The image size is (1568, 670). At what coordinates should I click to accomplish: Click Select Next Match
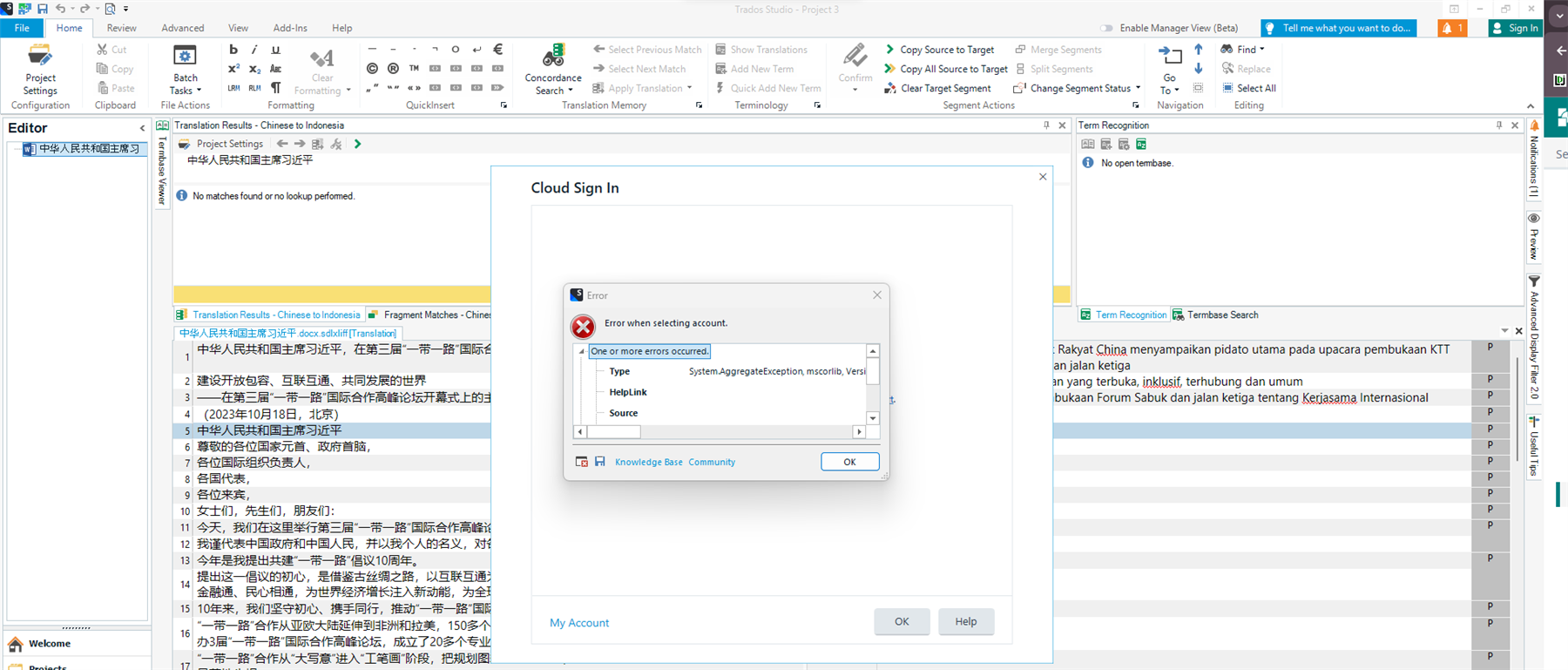pyautogui.click(x=639, y=69)
